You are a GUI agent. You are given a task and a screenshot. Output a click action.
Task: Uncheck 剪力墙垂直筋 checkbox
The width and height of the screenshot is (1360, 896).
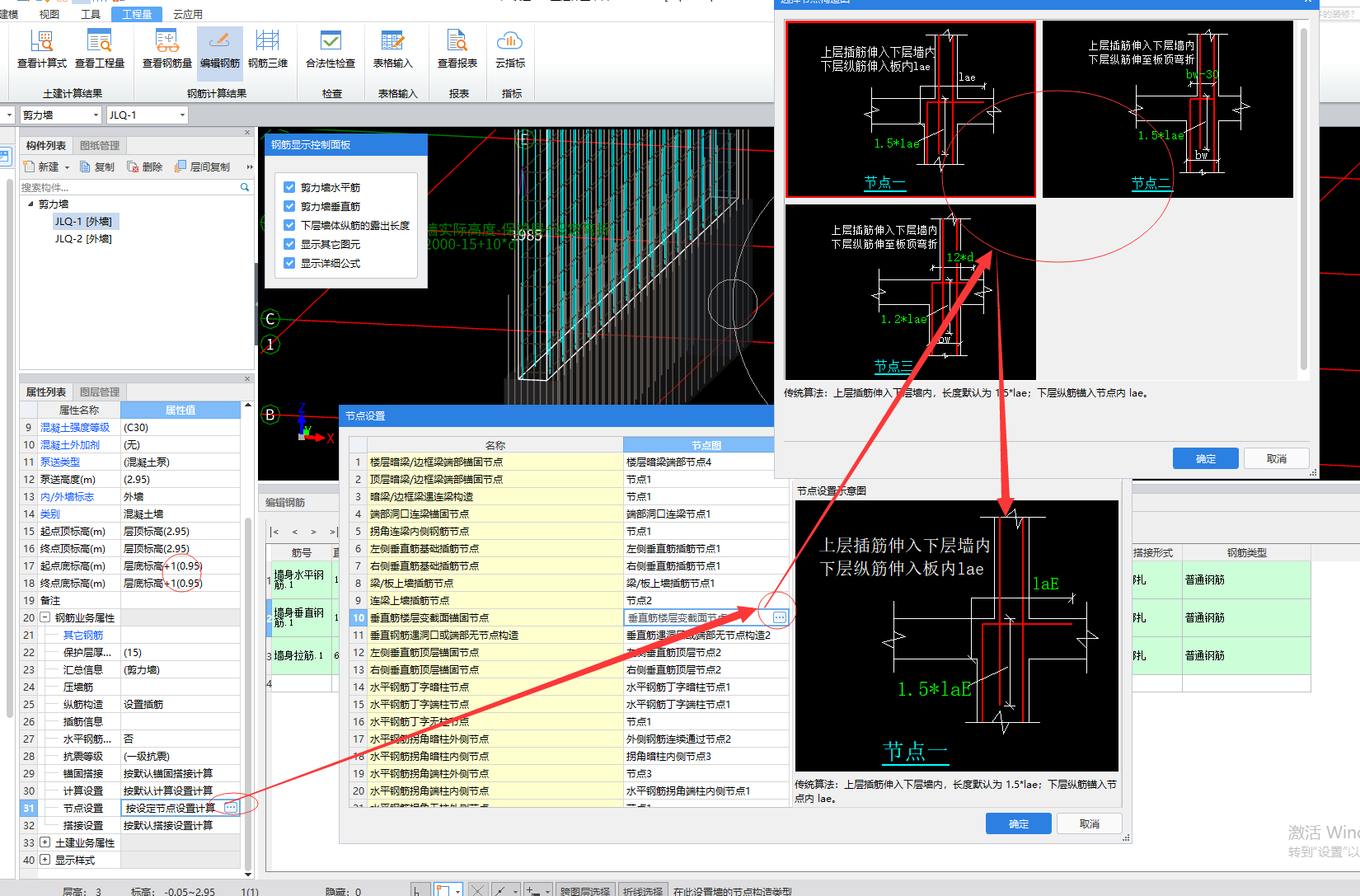point(289,206)
